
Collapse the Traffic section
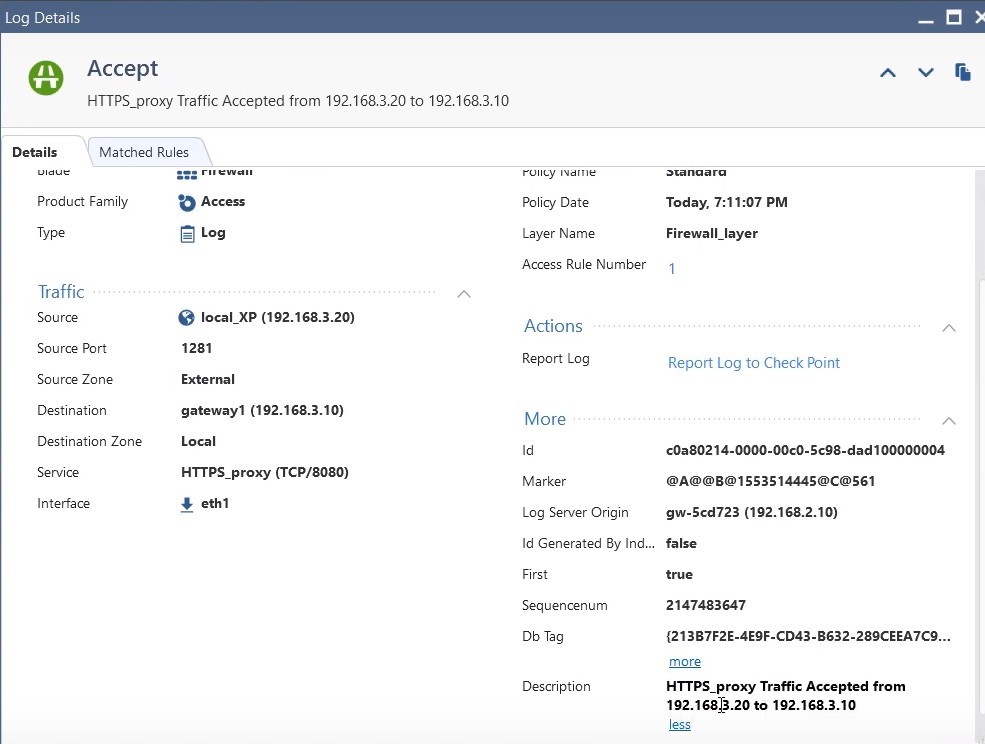tap(463, 293)
